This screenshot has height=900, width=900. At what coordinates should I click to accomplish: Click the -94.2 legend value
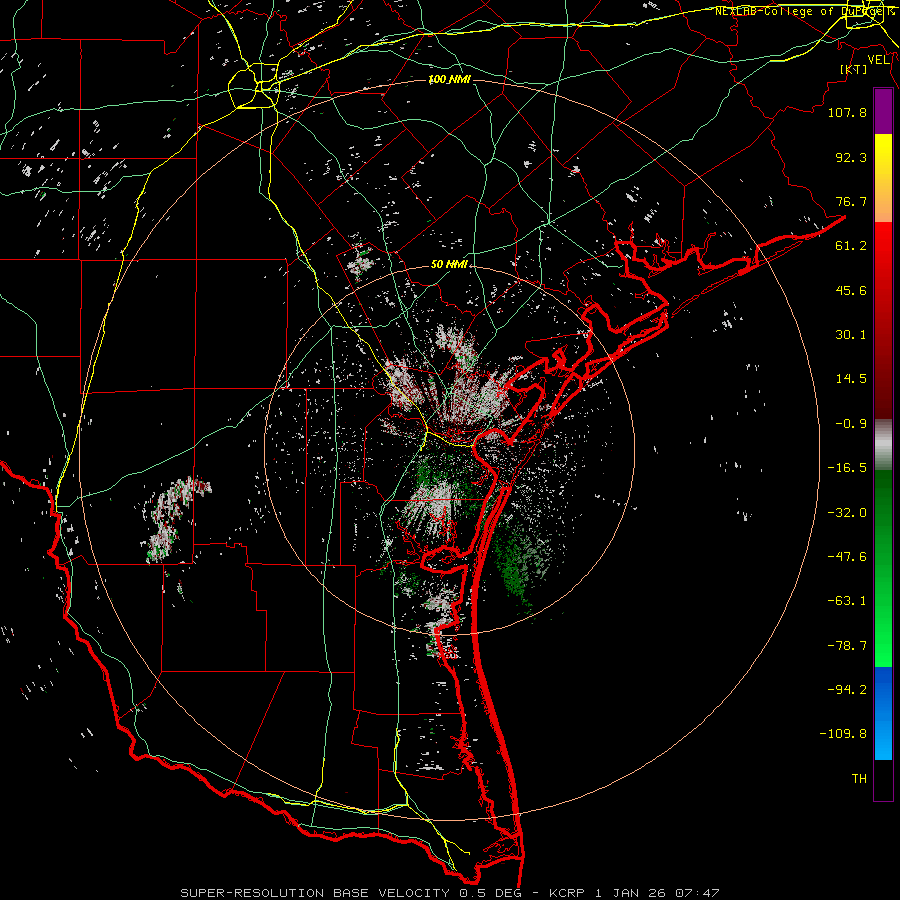[x=847, y=690]
